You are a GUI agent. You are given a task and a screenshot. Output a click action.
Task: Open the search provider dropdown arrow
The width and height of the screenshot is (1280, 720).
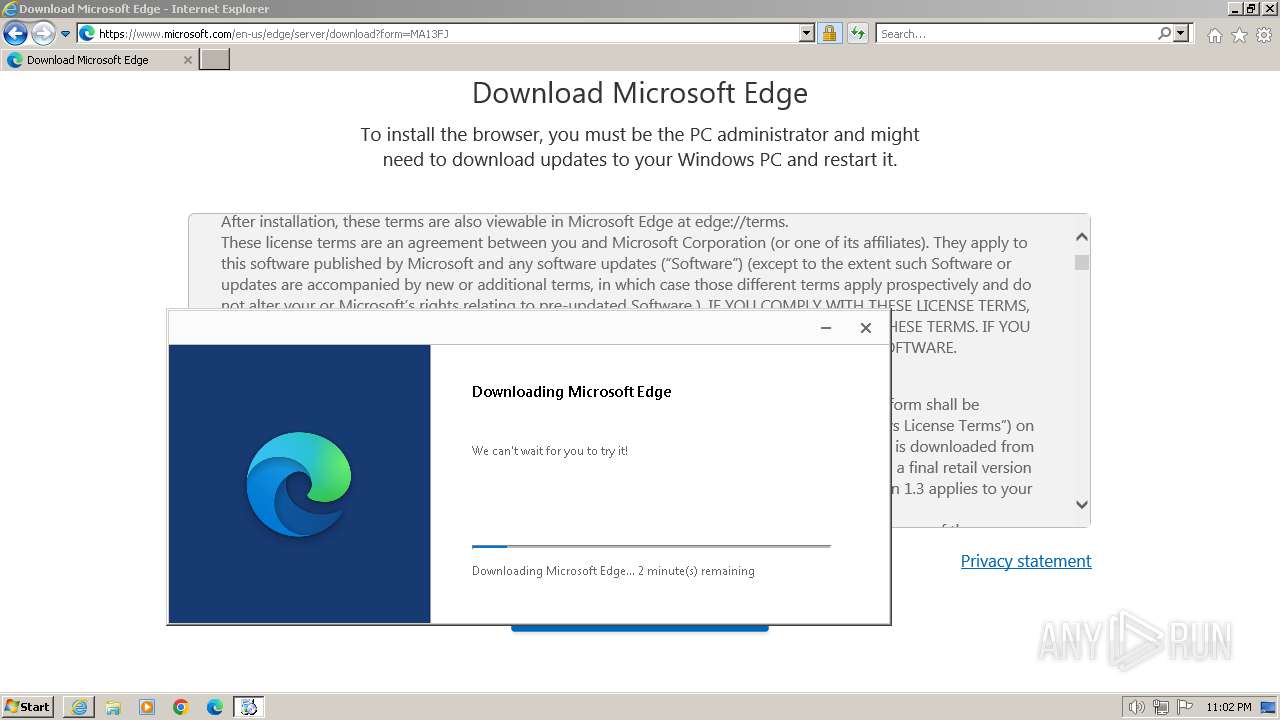pyautogui.click(x=1181, y=33)
